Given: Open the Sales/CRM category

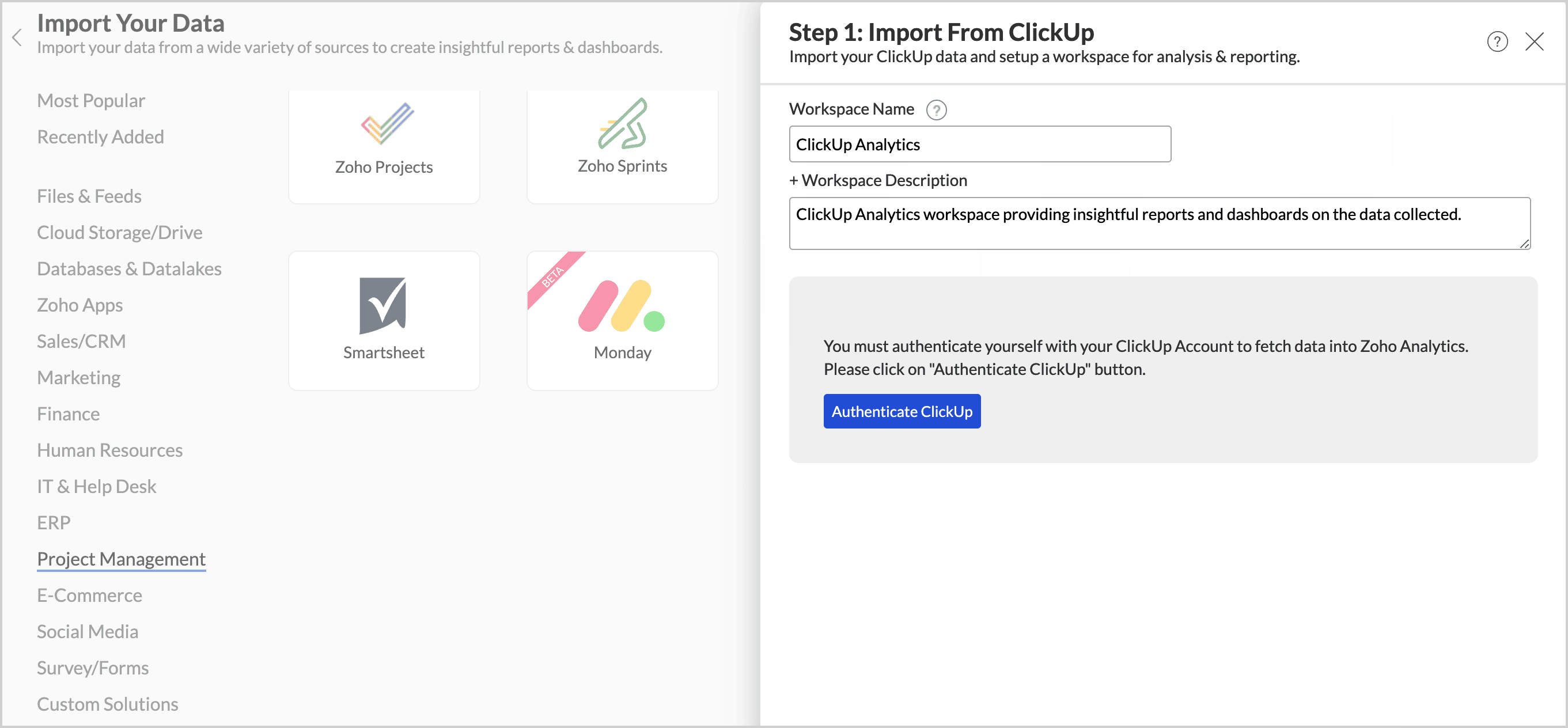Looking at the screenshot, I should [82, 342].
